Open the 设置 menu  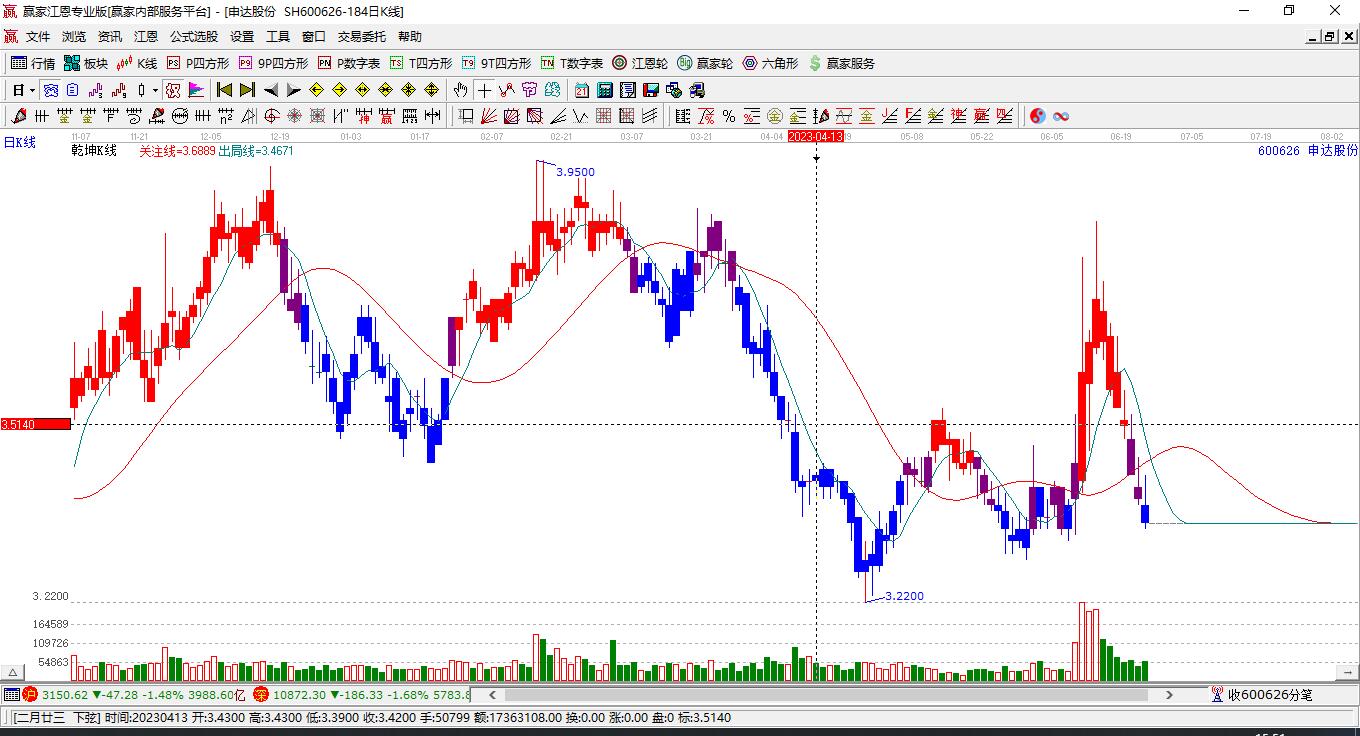click(242, 37)
